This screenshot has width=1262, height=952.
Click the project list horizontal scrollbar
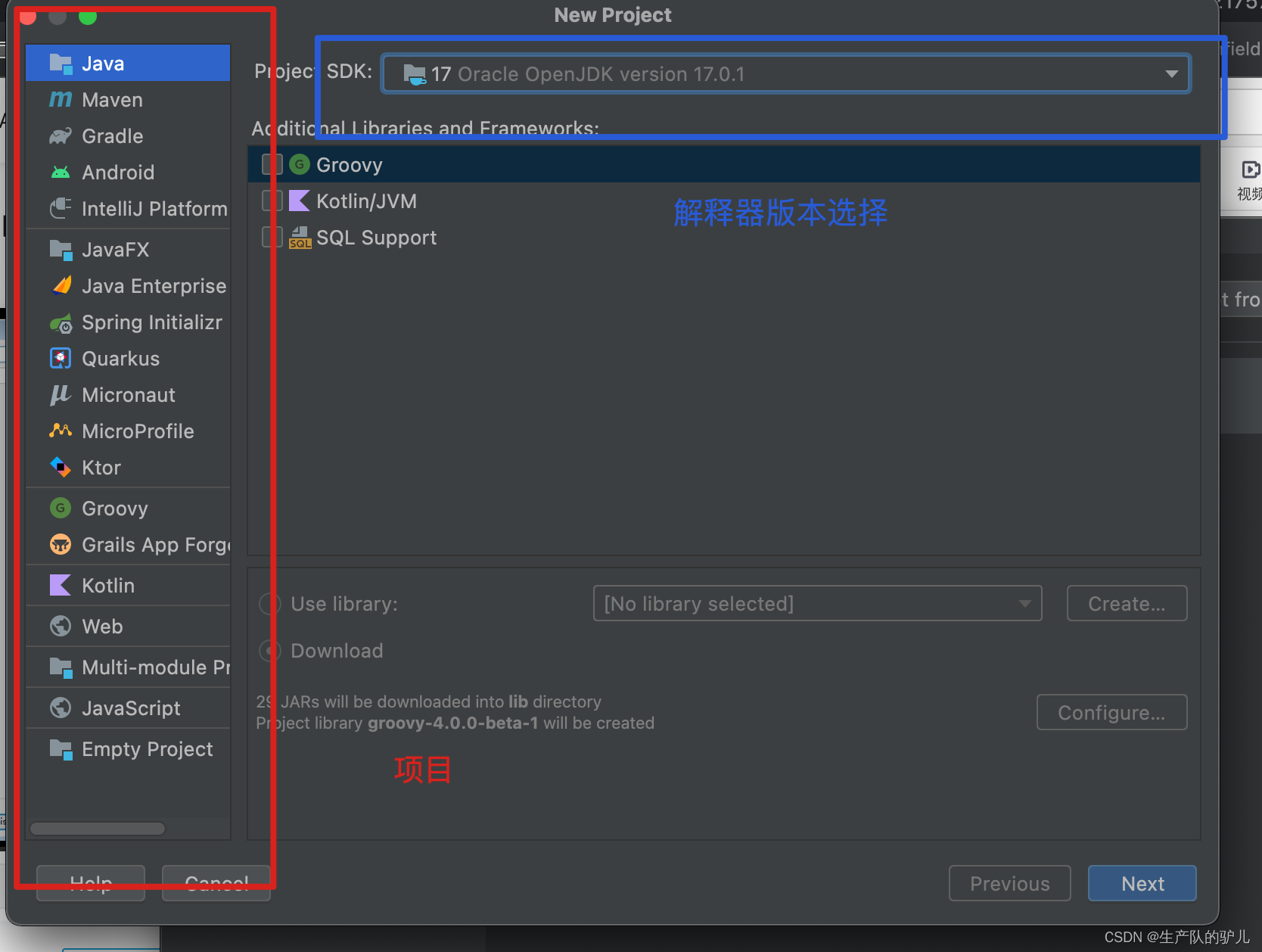[x=98, y=829]
